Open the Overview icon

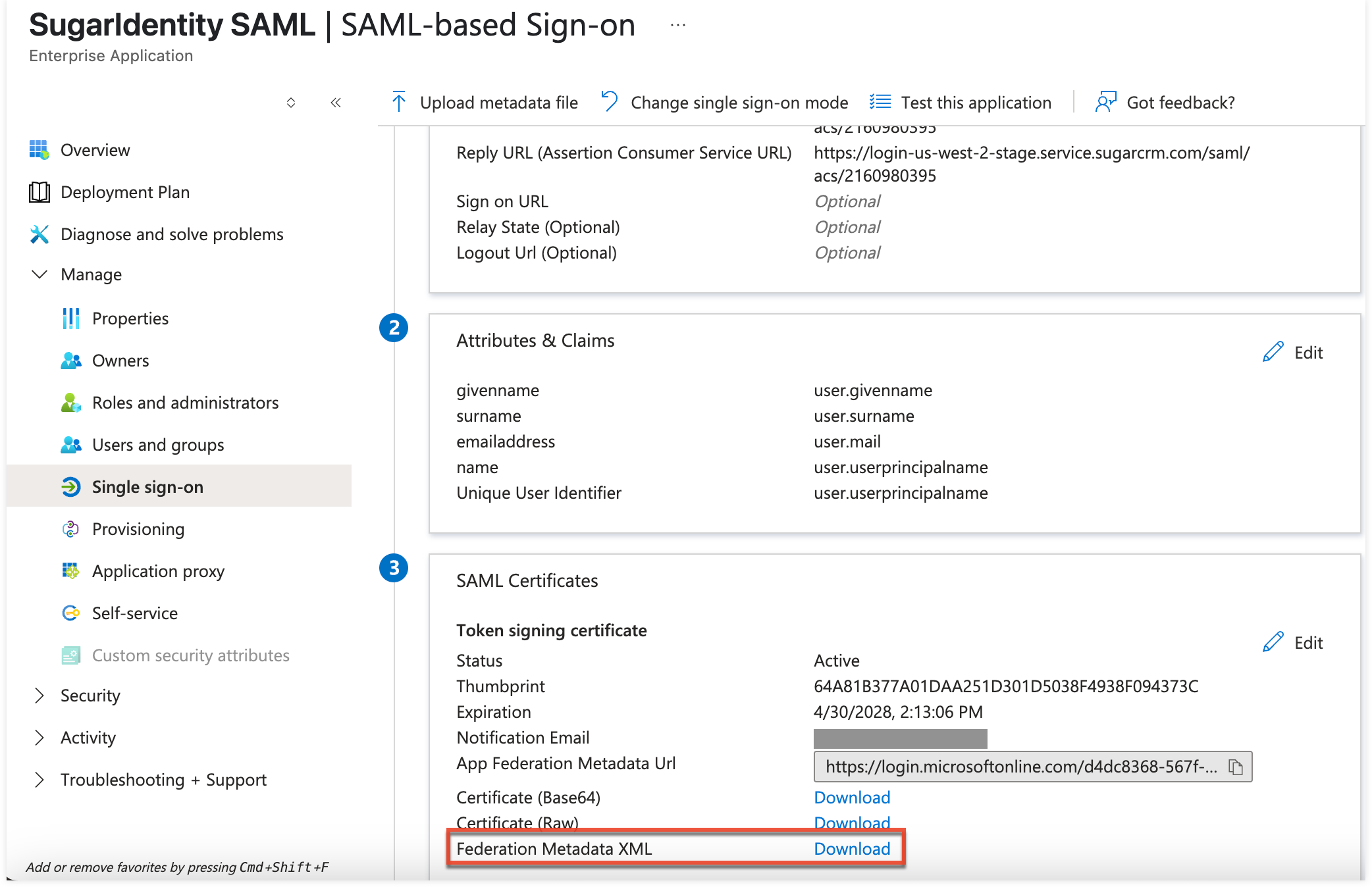[39, 149]
